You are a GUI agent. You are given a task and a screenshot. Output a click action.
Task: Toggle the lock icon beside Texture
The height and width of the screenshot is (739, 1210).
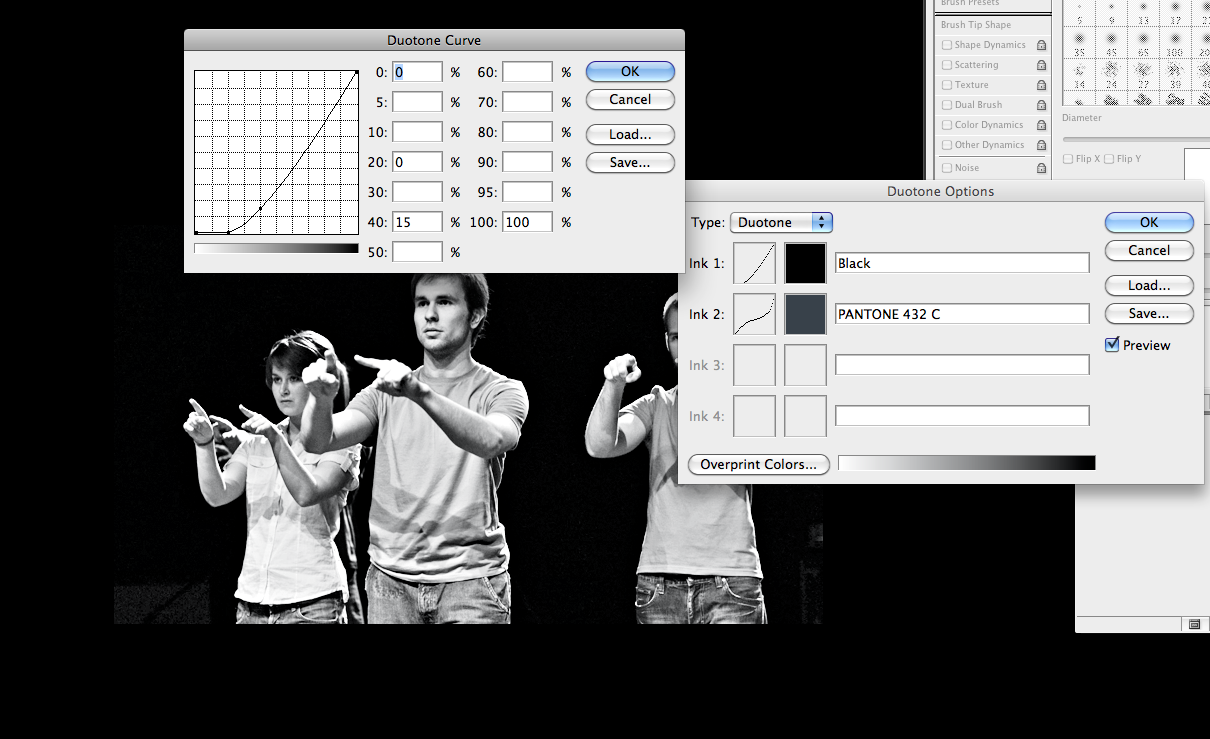point(1041,85)
